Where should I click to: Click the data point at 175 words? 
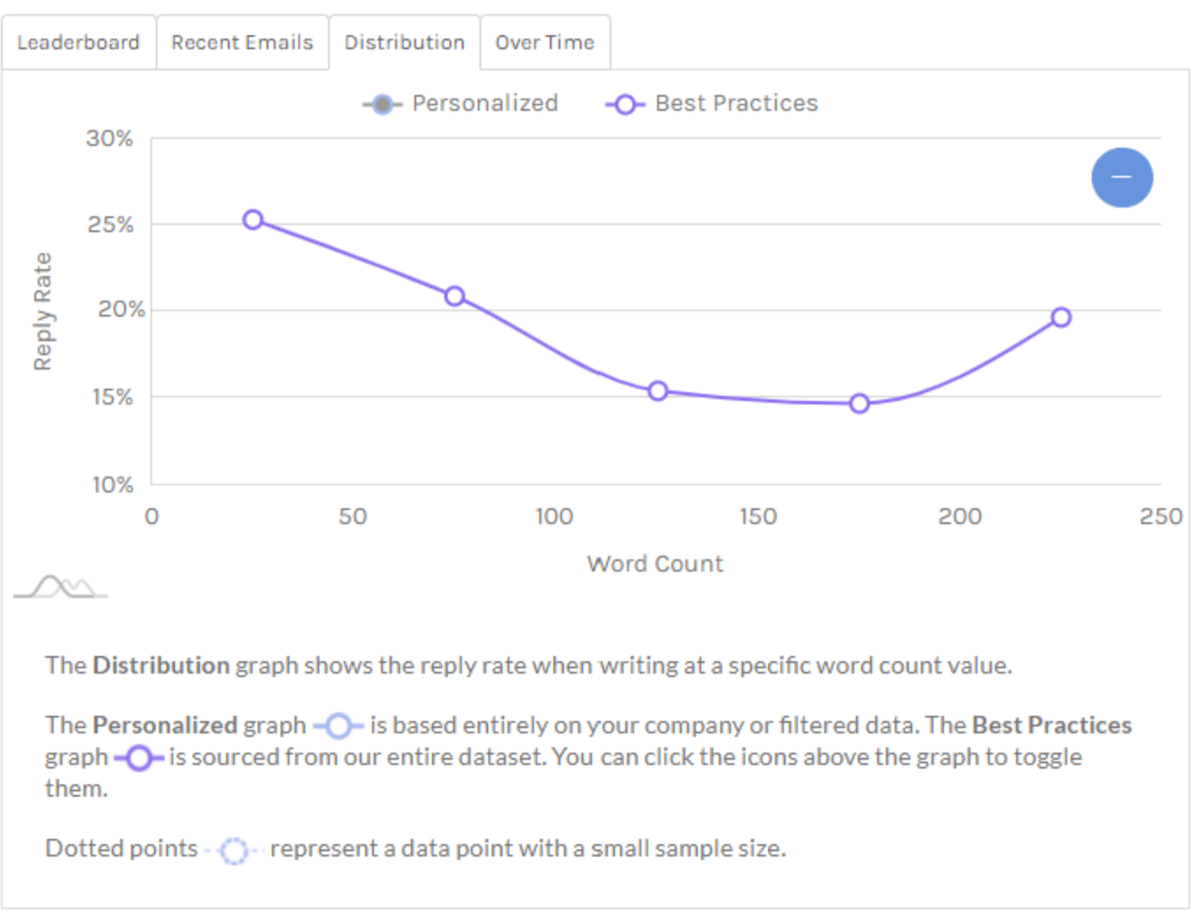tap(860, 403)
